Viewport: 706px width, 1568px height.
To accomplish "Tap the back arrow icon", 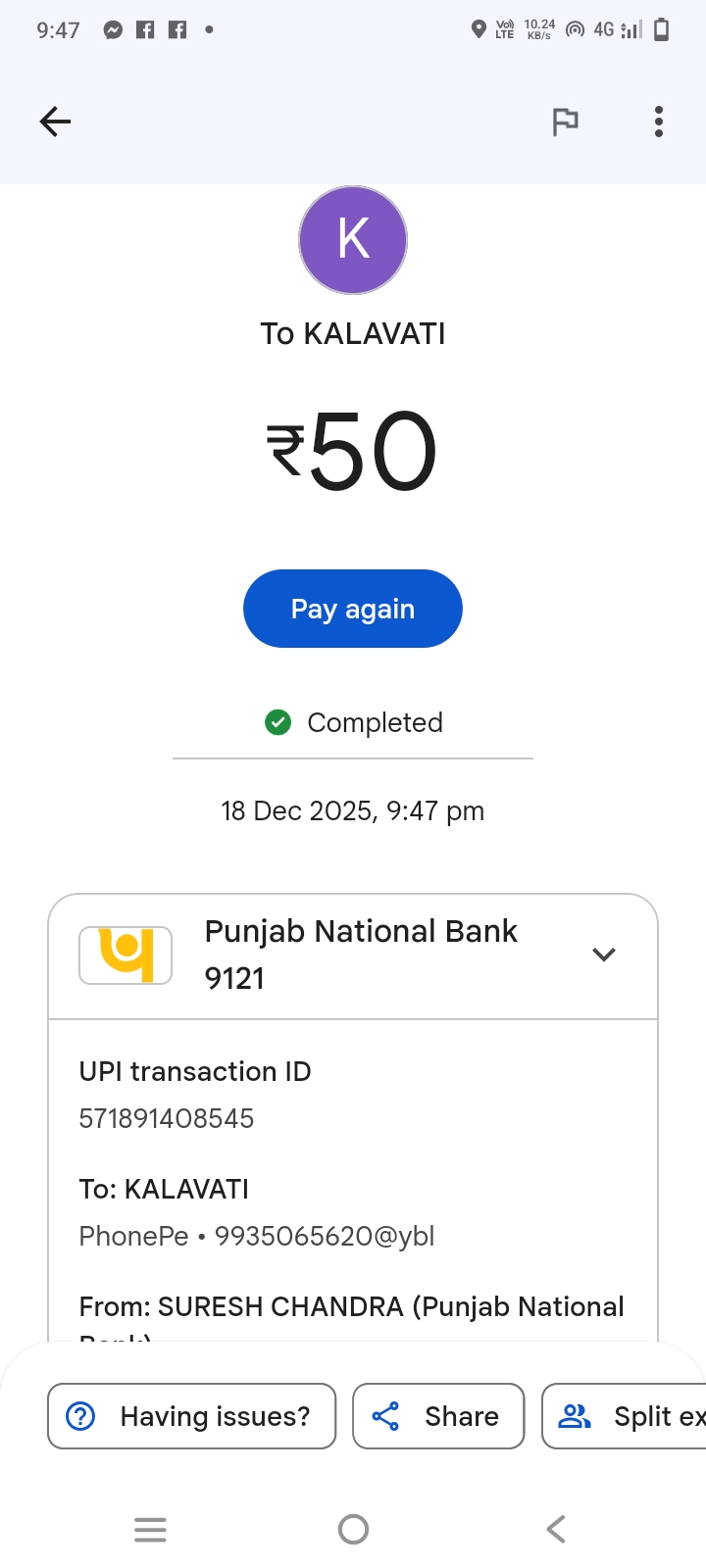I will tap(56, 122).
